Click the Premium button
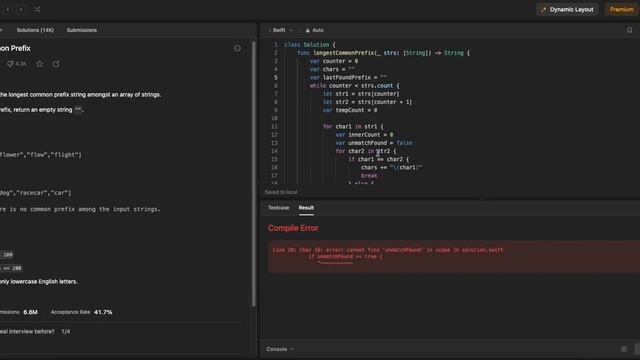The width and height of the screenshot is (640, 360). pos(621,9)
